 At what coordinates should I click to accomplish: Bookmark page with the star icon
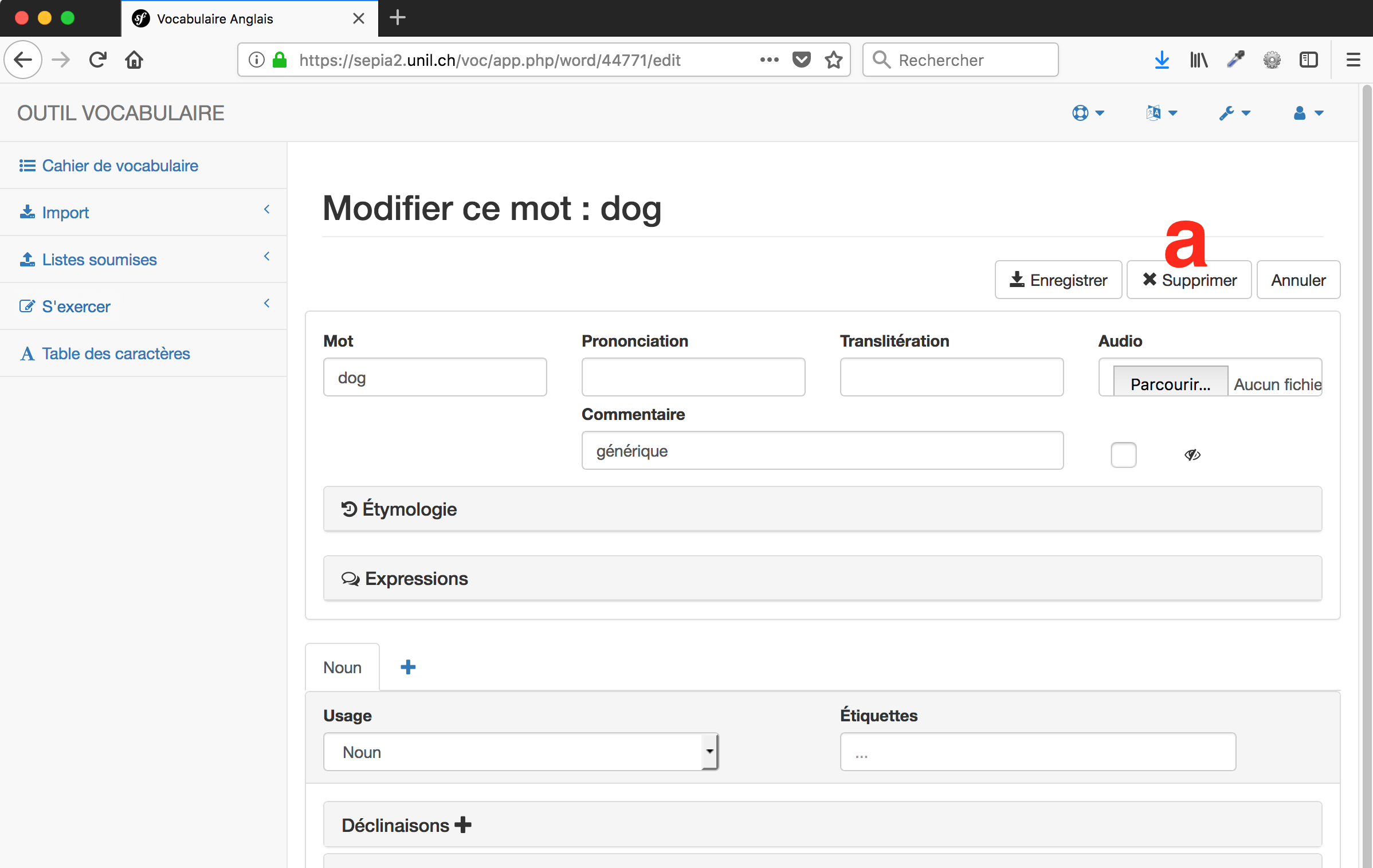(834, 60)
